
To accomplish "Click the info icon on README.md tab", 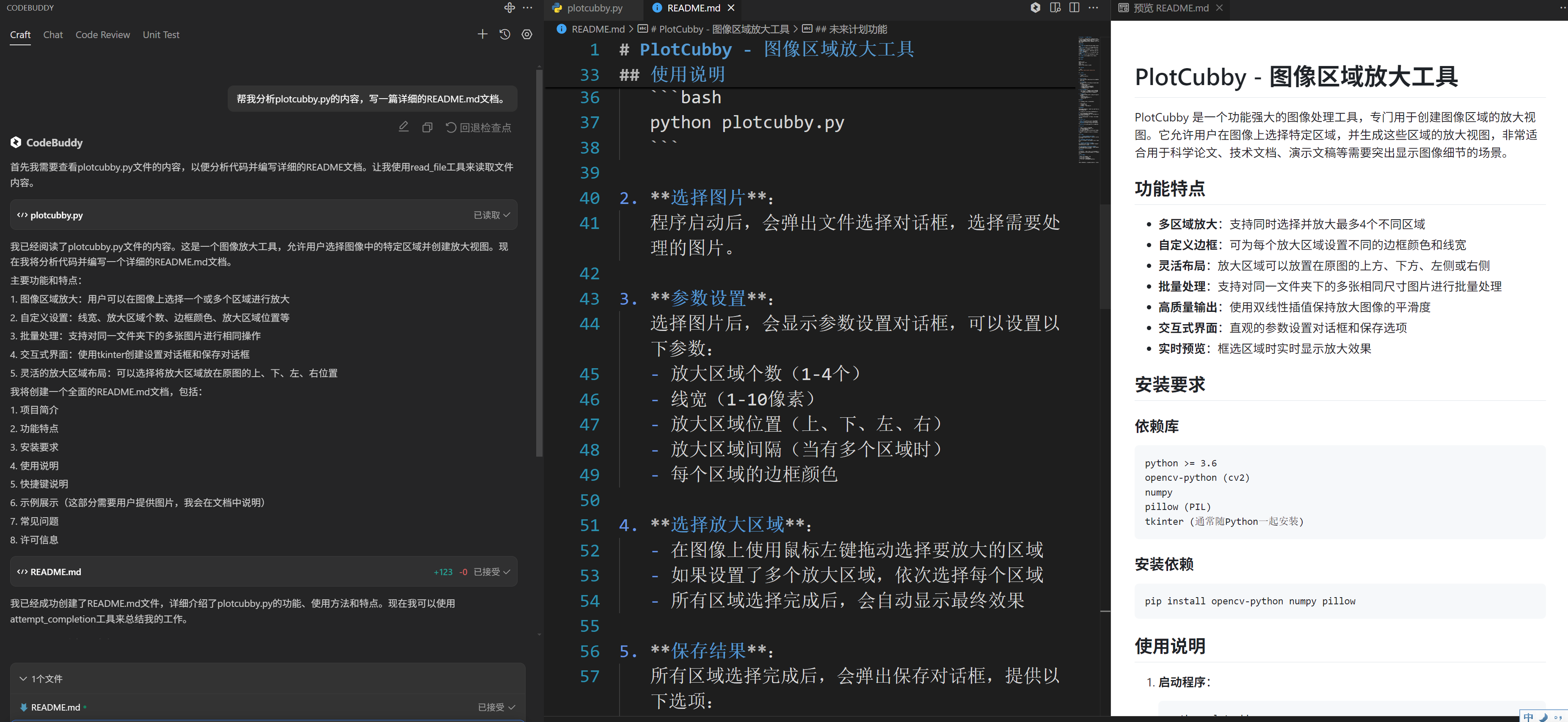I will coord(657,8).
